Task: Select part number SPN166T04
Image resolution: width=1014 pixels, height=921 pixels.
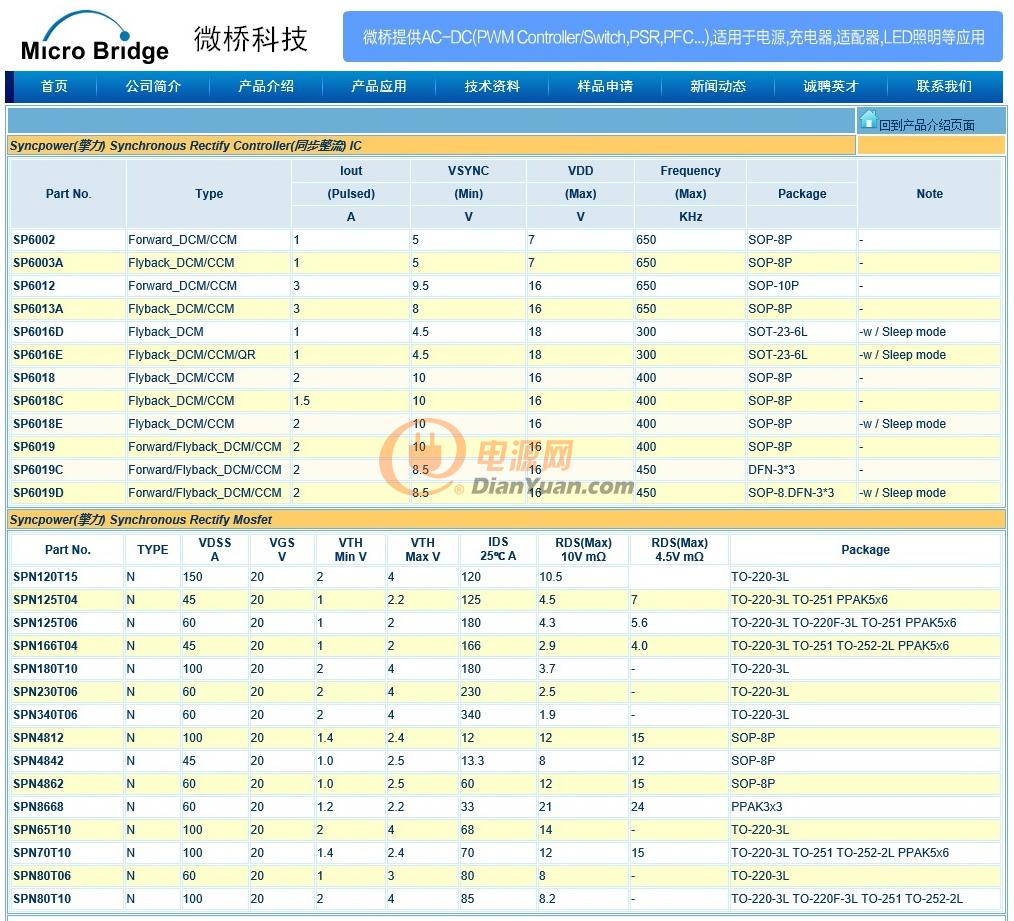Action: pyautogui.click(x=45, y=645)
